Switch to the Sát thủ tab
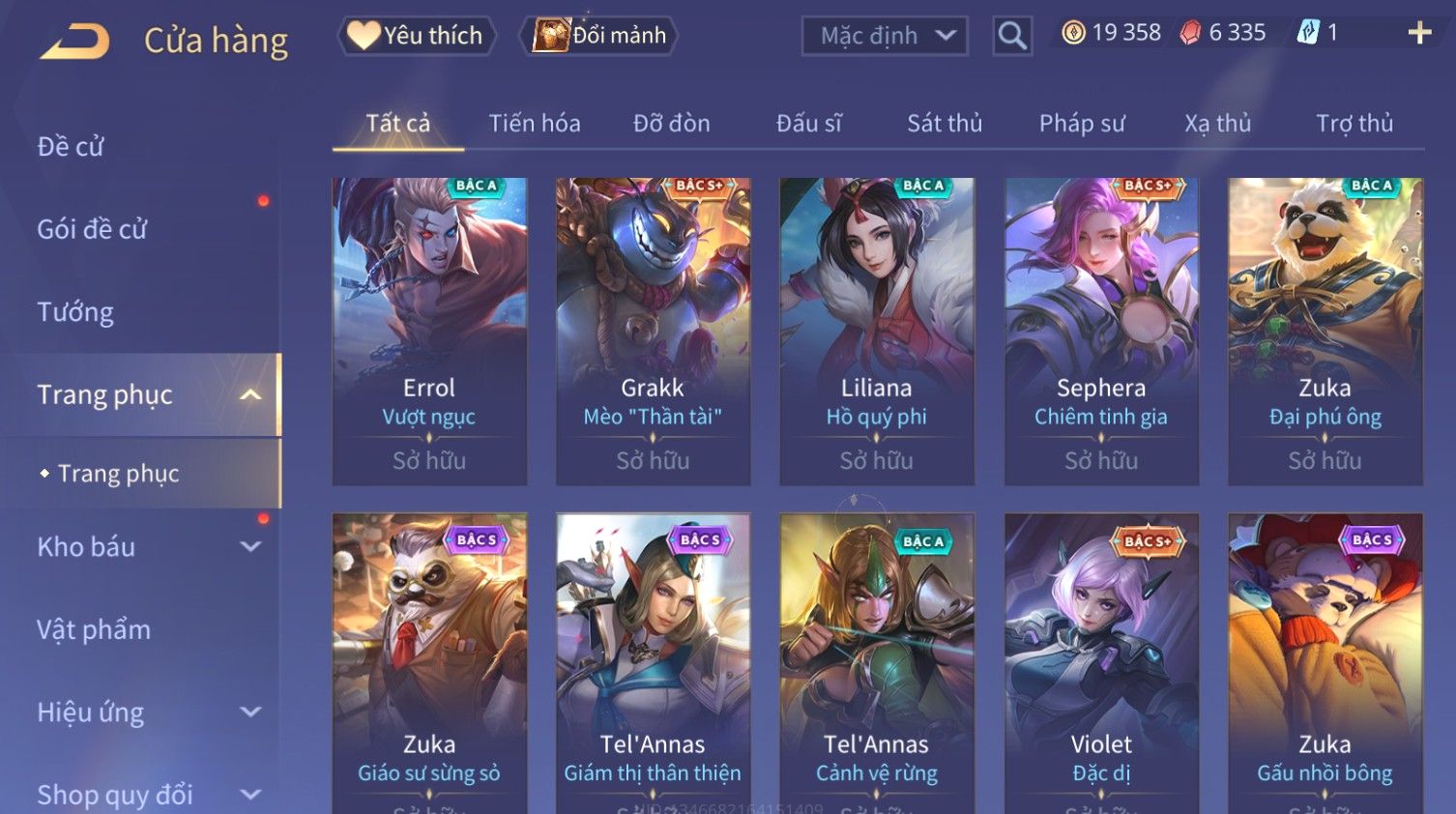Image resolution: width=1456 pixels, height=814 pixels. (945, 124)
